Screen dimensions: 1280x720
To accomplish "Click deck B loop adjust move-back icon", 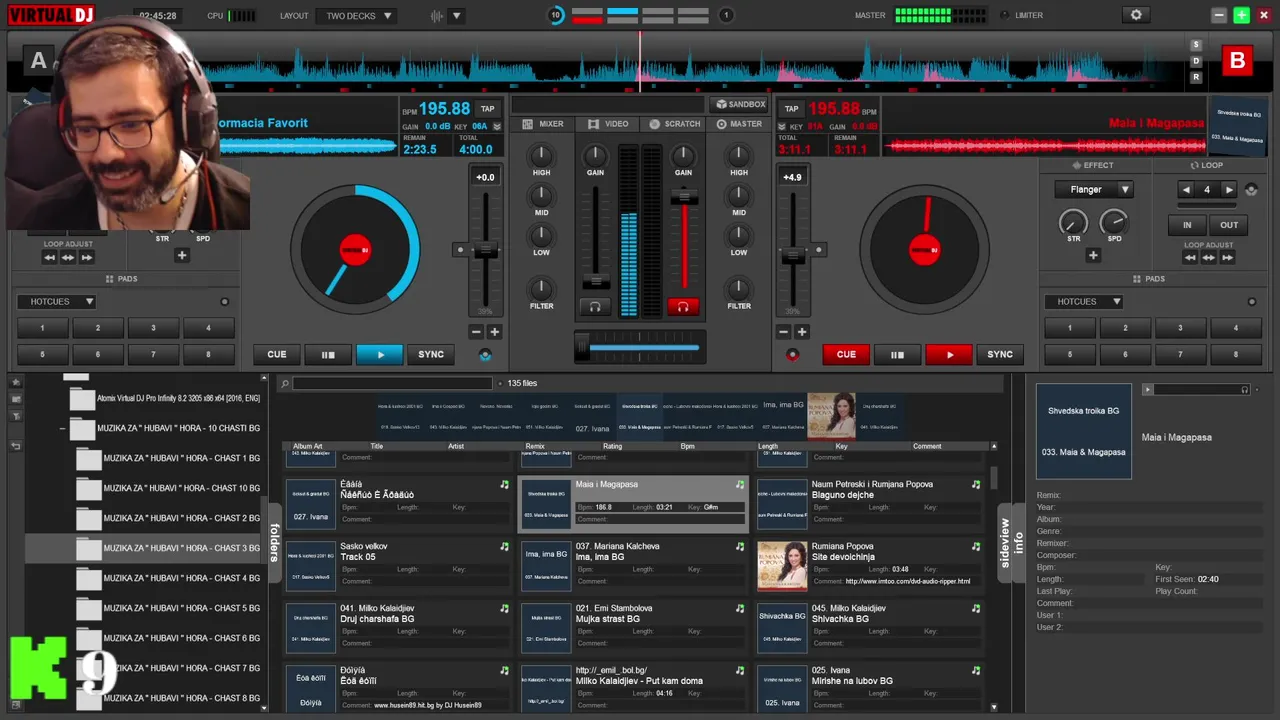I will click(x=1190, y=257).
